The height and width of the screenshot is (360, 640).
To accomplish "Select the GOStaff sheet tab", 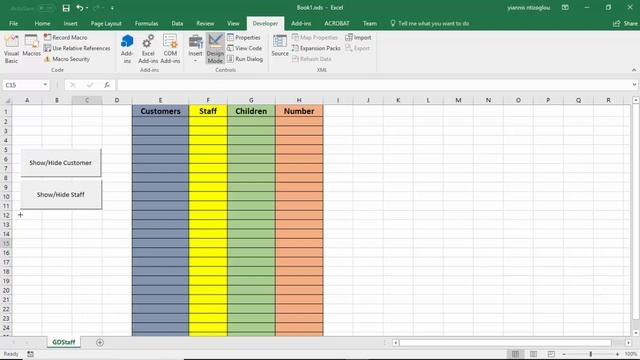I will (x=64, y=342).
